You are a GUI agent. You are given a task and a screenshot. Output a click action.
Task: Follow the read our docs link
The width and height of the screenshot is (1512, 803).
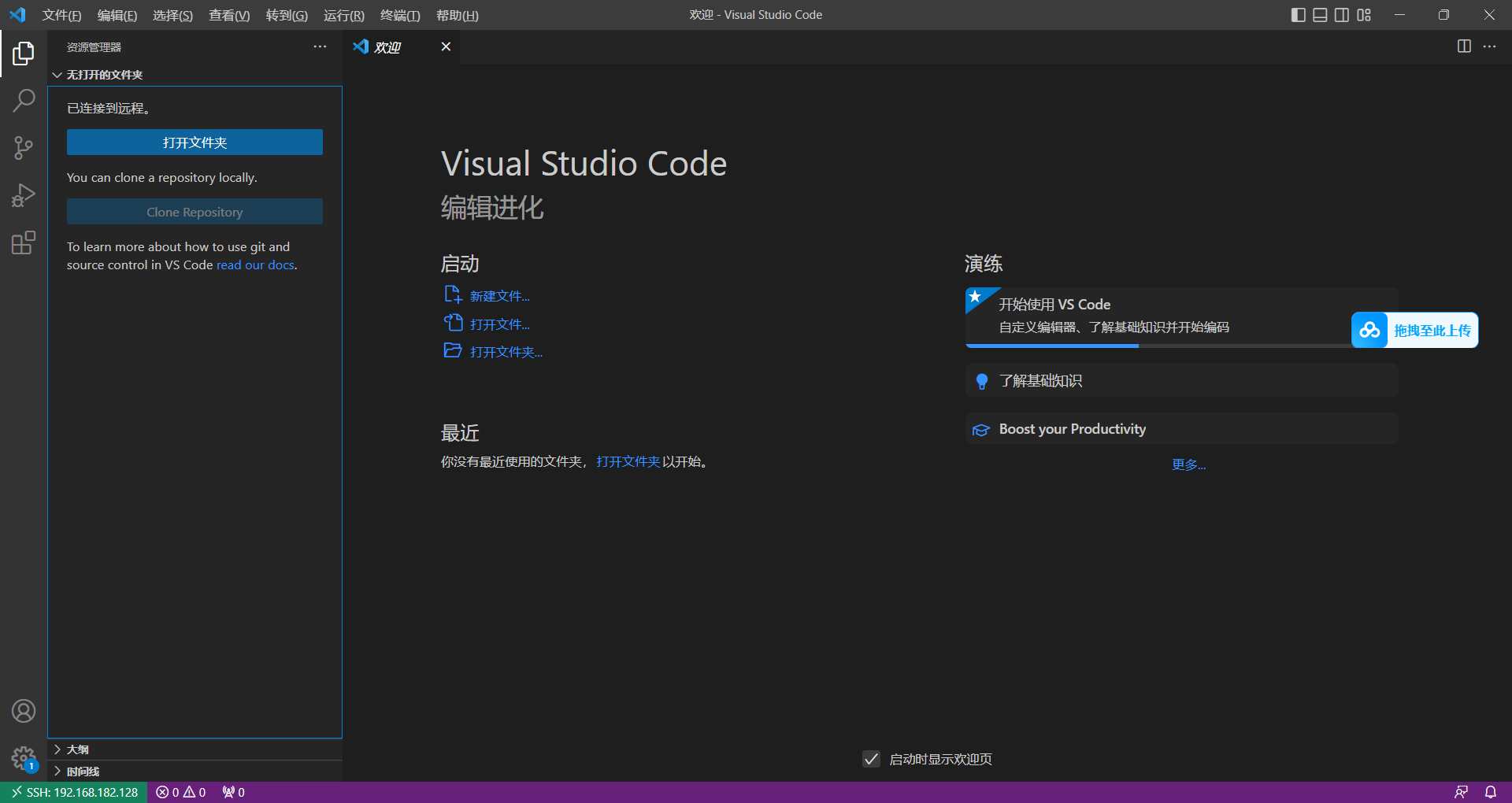tap(255, 265)
